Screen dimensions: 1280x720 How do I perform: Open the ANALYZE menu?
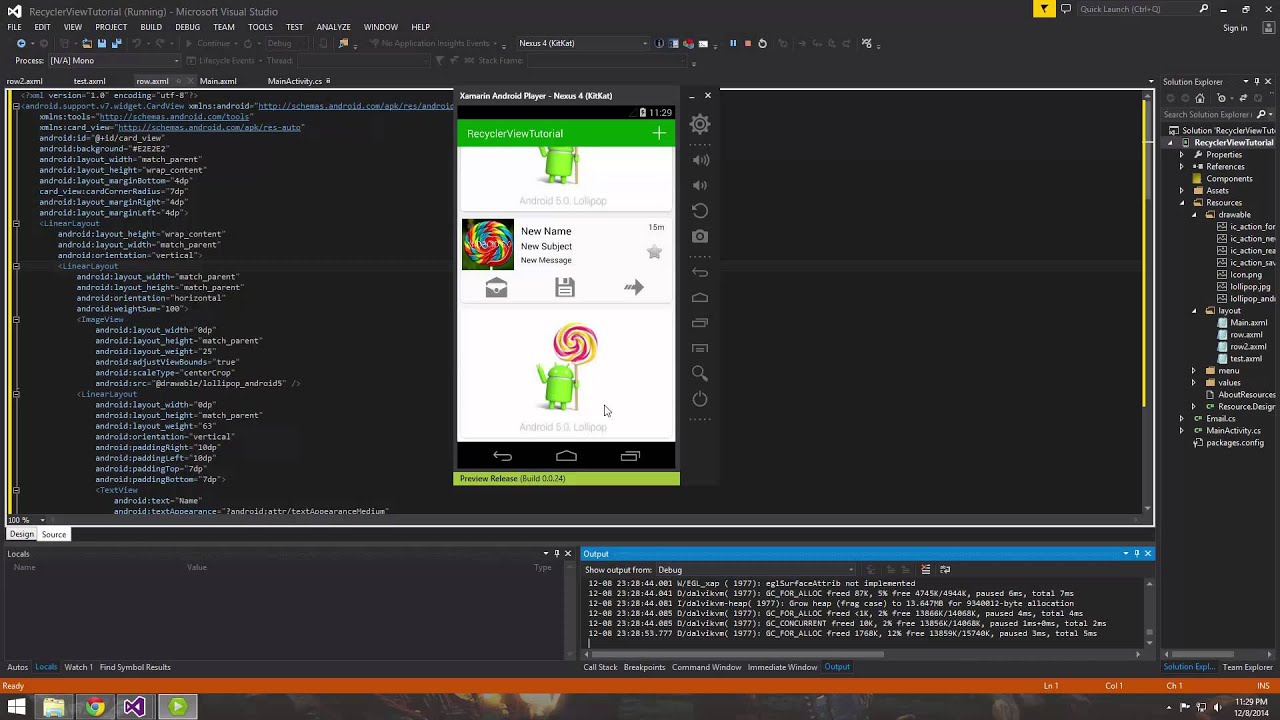point(333,27)
